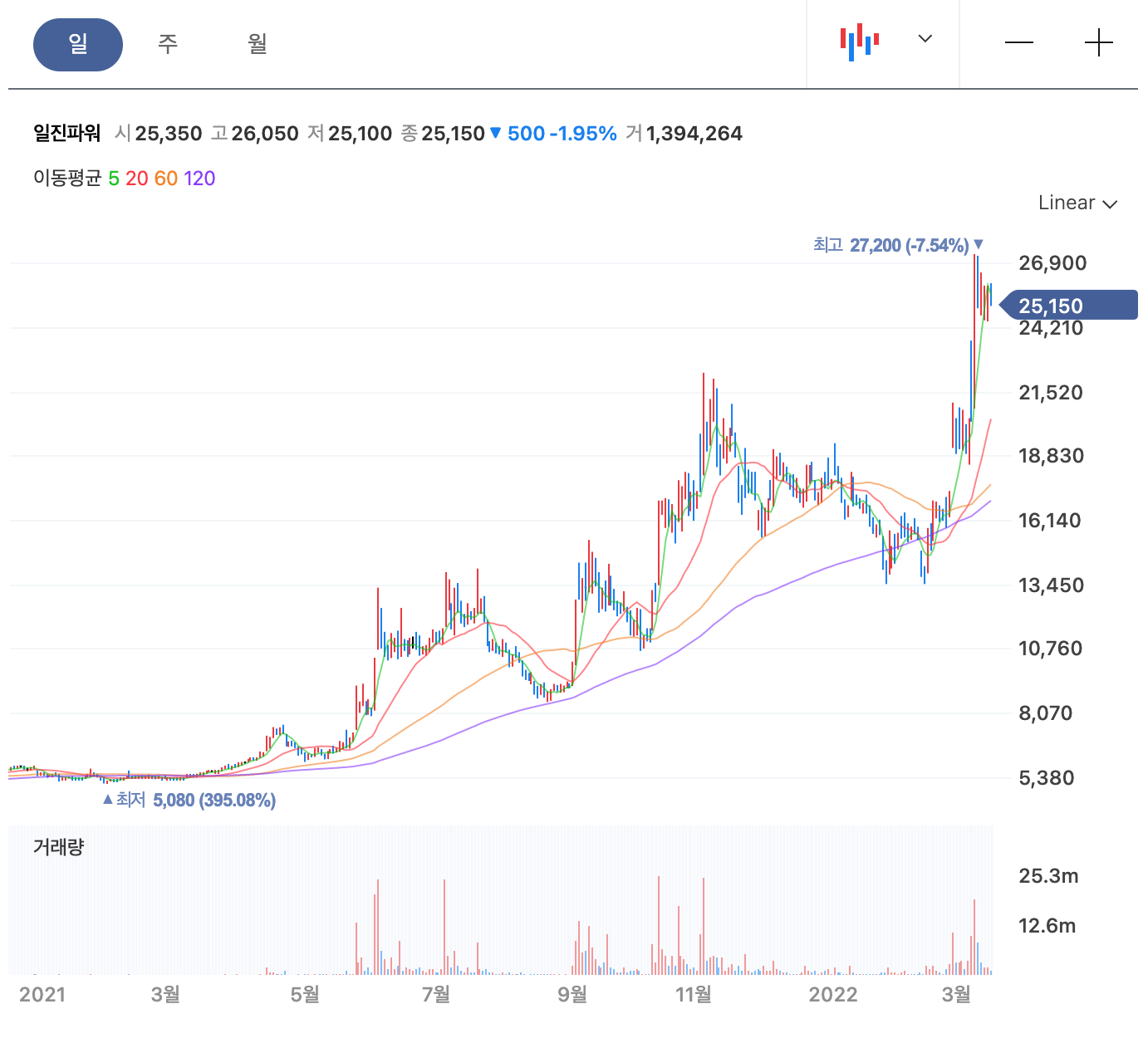This screenshot has height=1048, width=1148.
Task: Click the 60-day moving average label
Action: [x=166, y=179]
